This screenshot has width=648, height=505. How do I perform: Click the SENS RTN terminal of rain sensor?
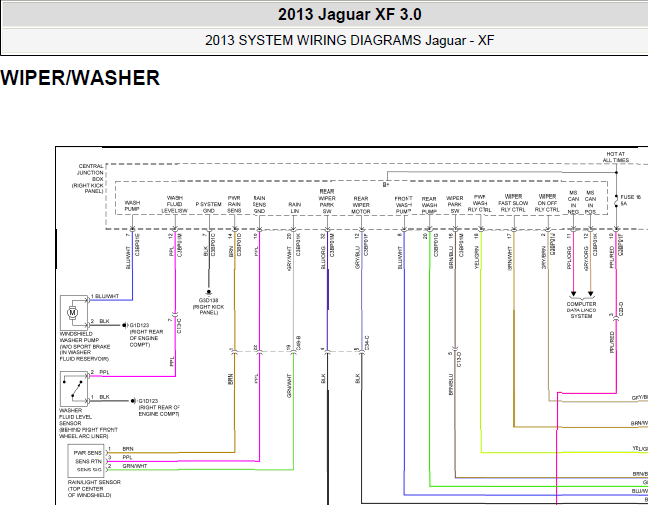tap(88, 461)
